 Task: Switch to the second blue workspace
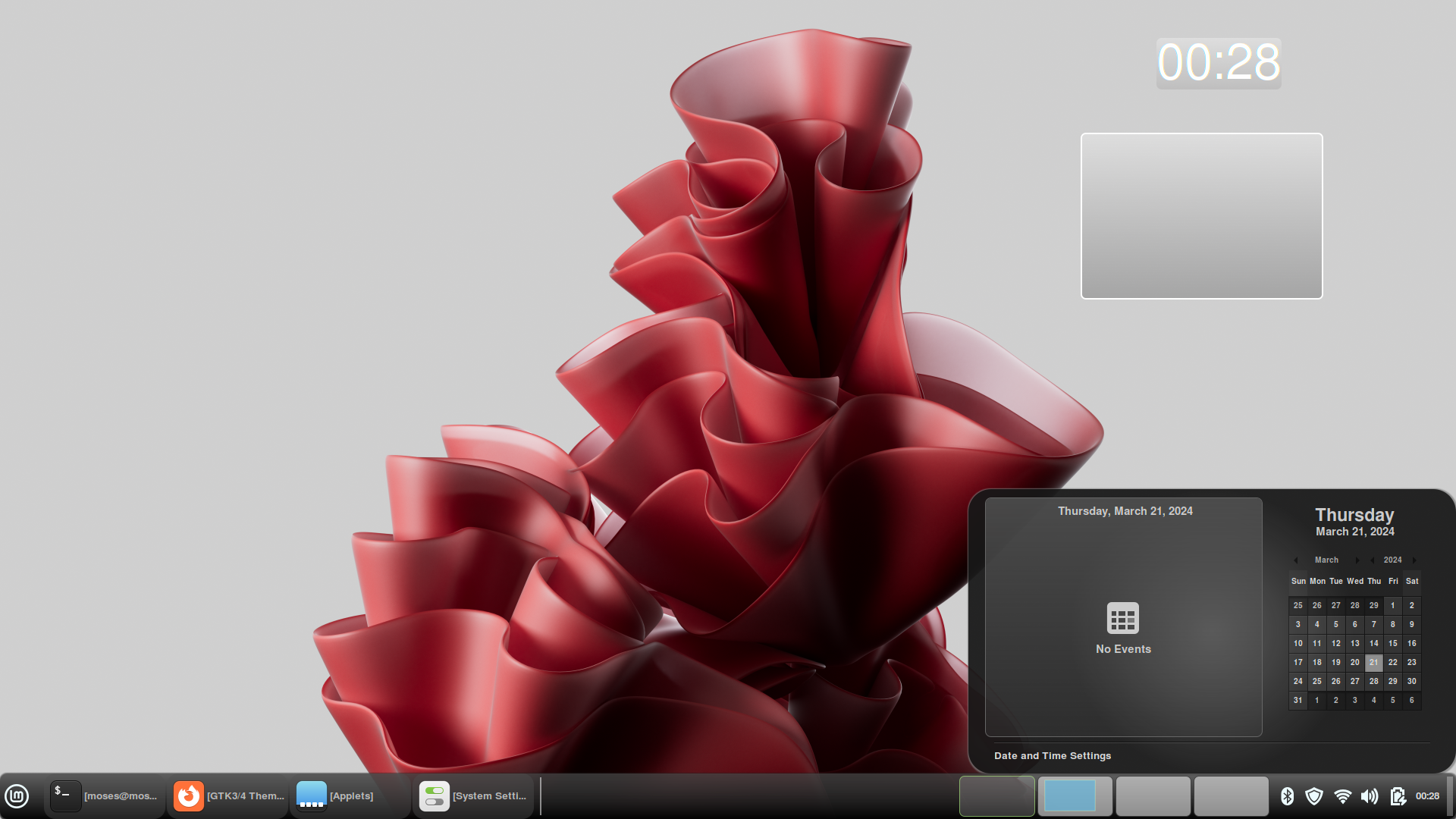click(1075, 796)
